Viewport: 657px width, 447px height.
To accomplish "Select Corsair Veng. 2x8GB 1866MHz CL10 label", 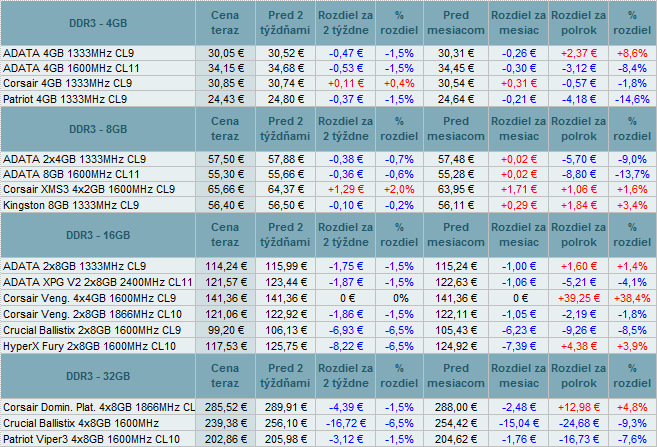I will (92, 314).
